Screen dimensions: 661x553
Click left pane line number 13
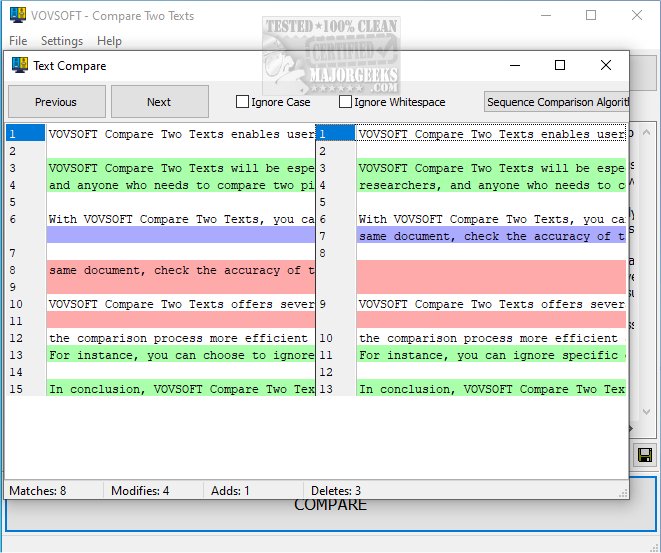16,355
